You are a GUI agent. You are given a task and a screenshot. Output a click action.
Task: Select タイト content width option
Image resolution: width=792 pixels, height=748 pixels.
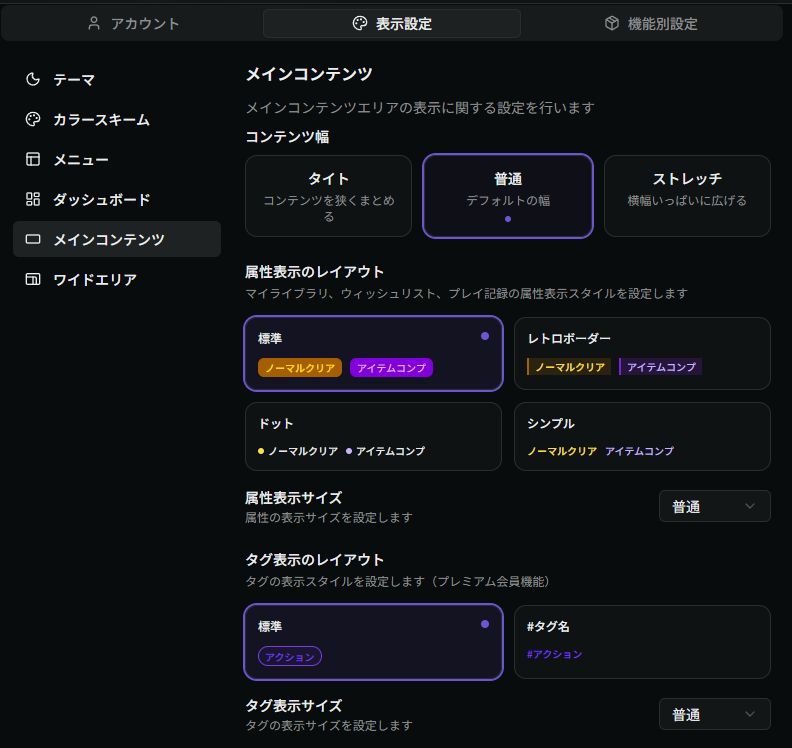point(328,196)
